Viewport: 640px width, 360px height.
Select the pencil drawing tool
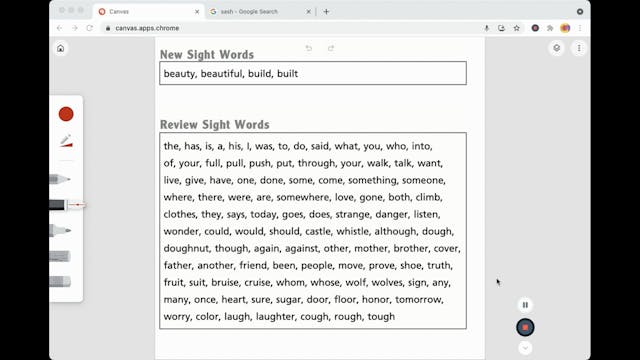pyautogui.click(x=60, y=179)
